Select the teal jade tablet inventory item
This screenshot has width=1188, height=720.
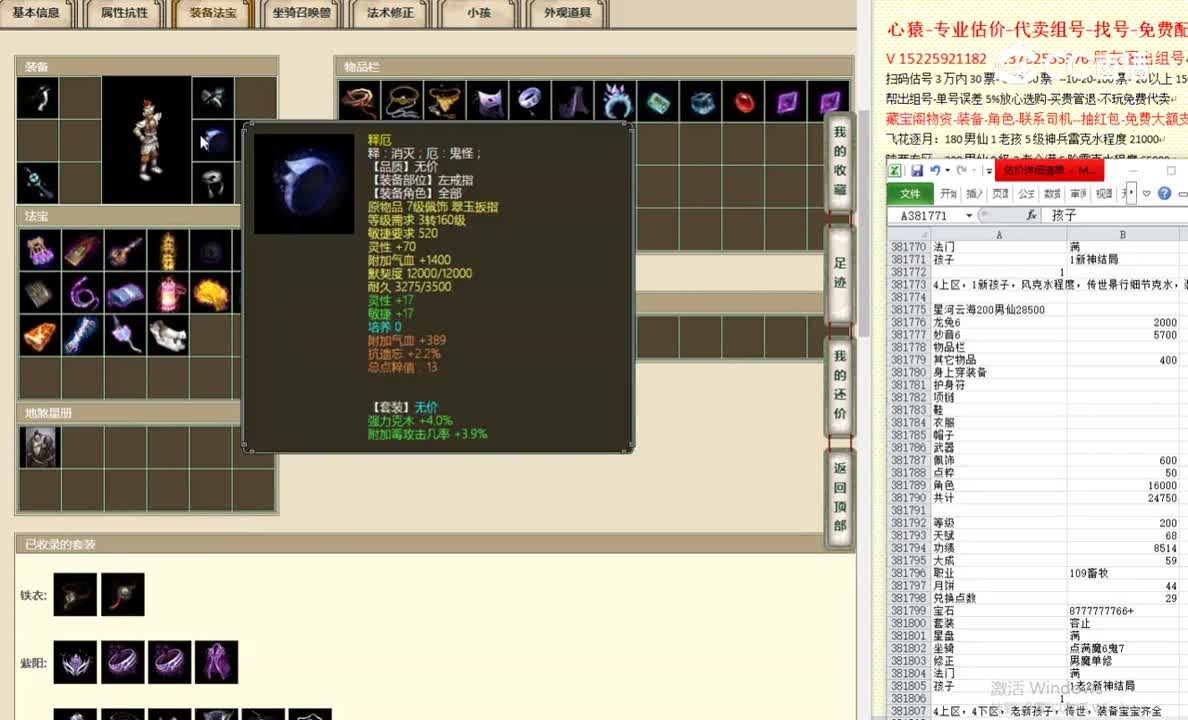[x=658, y=100]
